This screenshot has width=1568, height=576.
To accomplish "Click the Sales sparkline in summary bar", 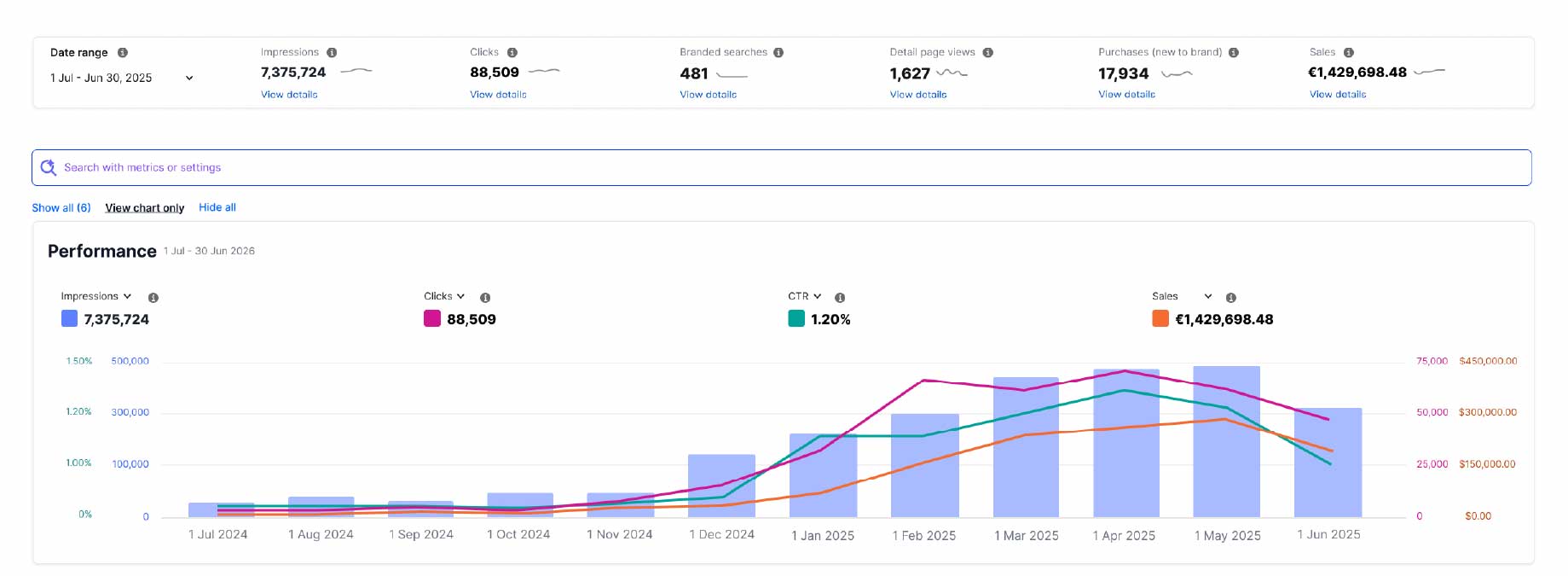I will point(1429,72).
